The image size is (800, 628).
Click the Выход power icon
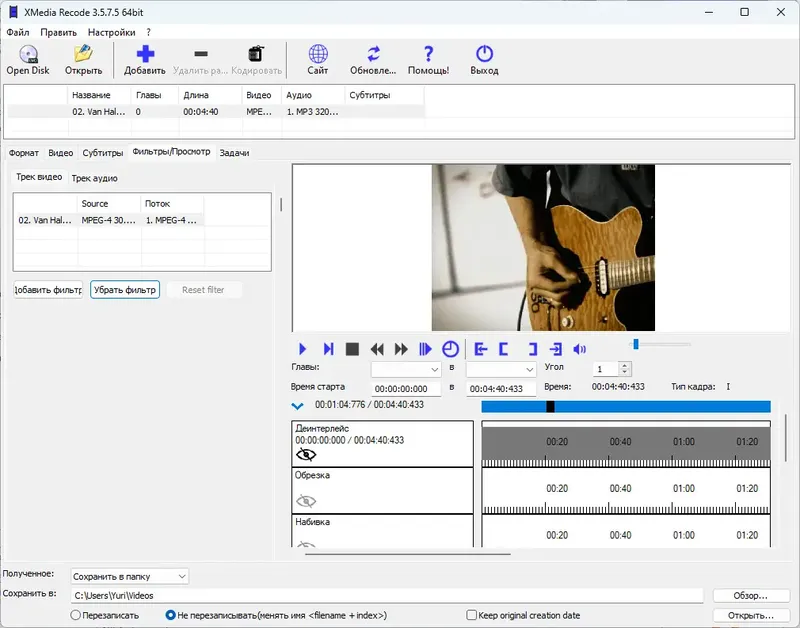[x=484, y=55]
